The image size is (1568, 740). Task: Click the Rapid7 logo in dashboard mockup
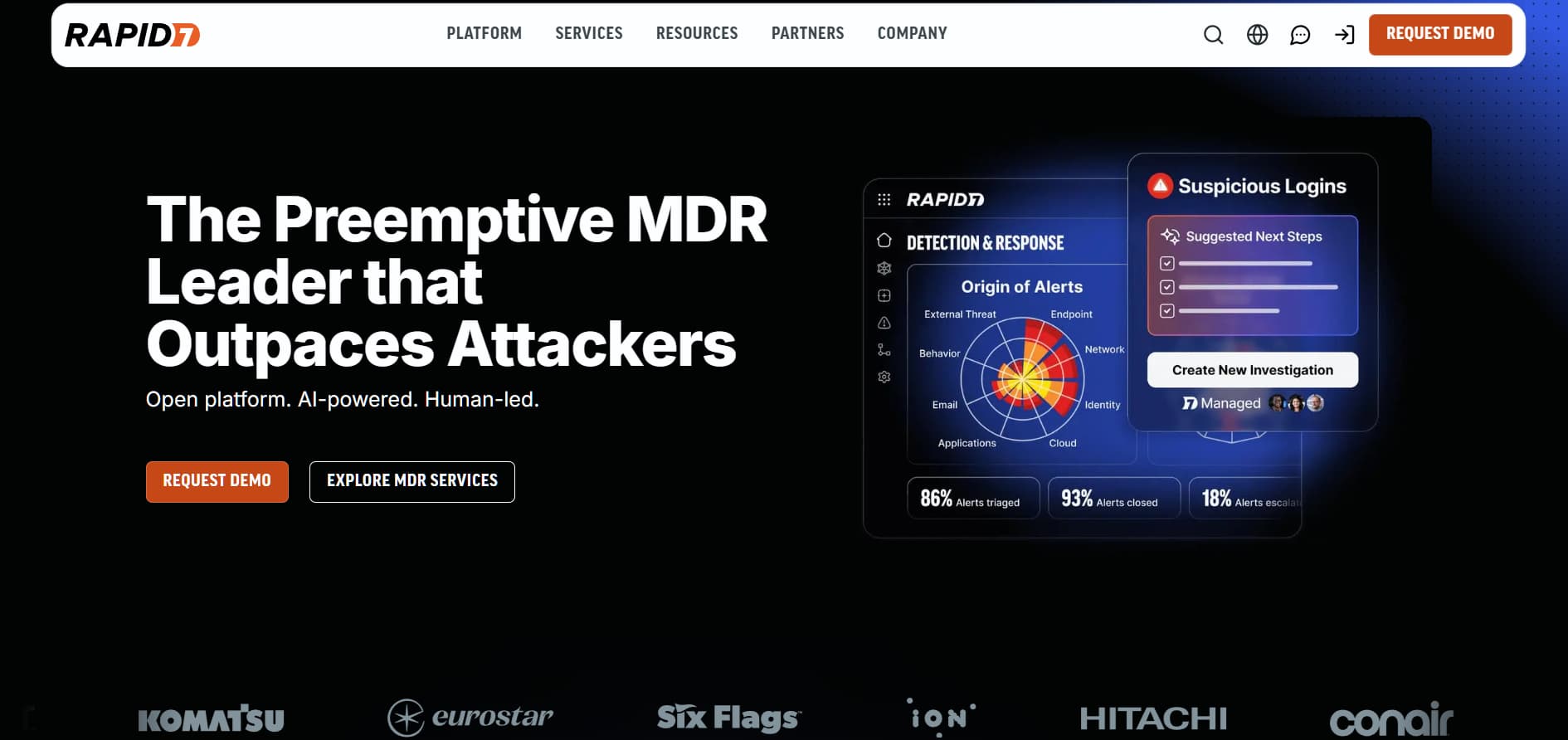pyautogui.click(x=945, y=199)
